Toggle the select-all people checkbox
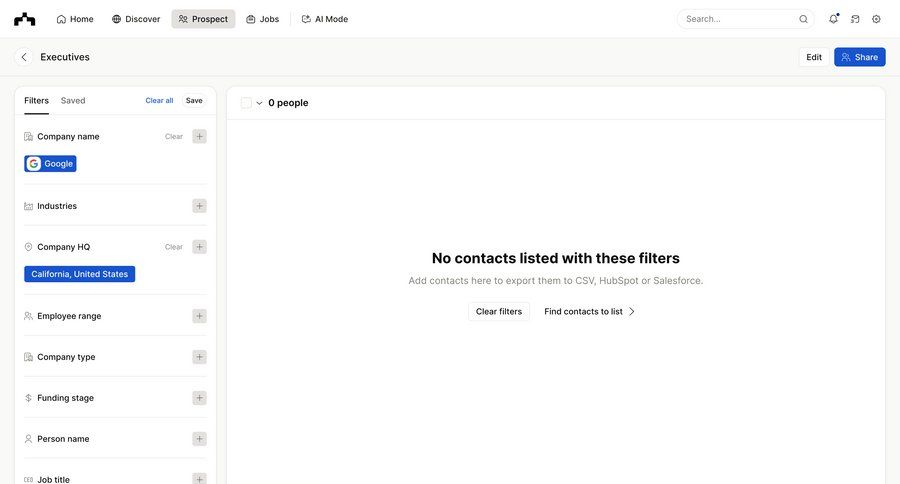This screenshot has width=900, height=484. (246, 103)
